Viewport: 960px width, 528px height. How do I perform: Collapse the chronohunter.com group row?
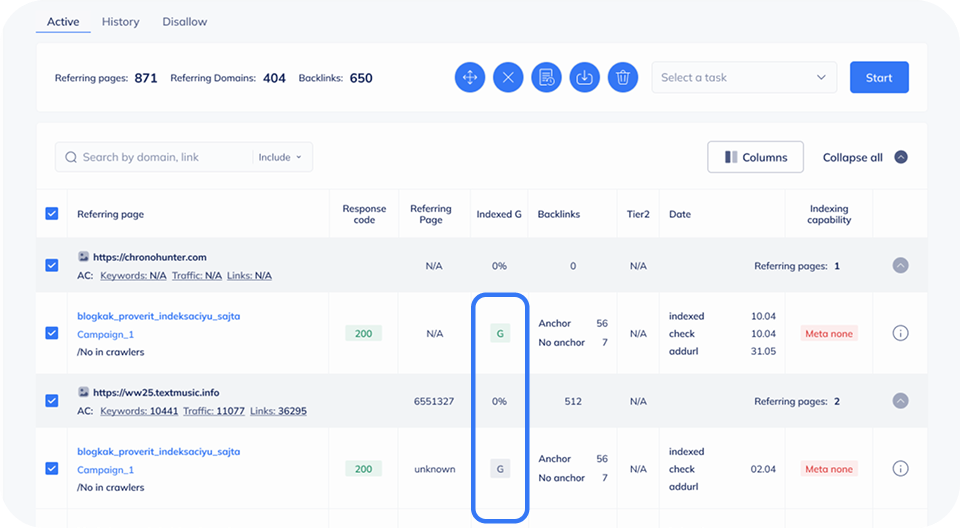tap(900, 266)
